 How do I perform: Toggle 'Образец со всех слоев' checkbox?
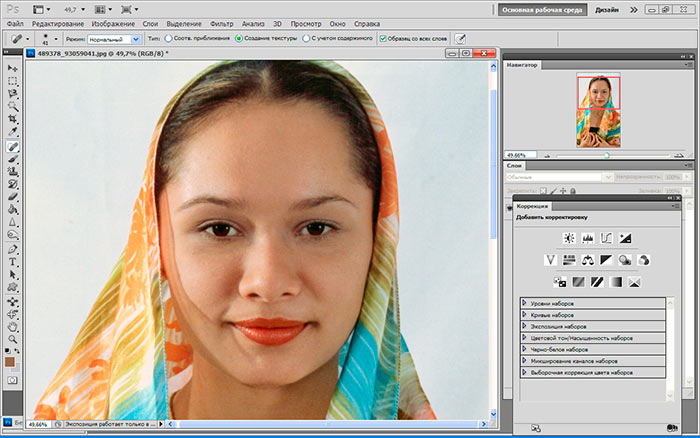pos(383,38)
